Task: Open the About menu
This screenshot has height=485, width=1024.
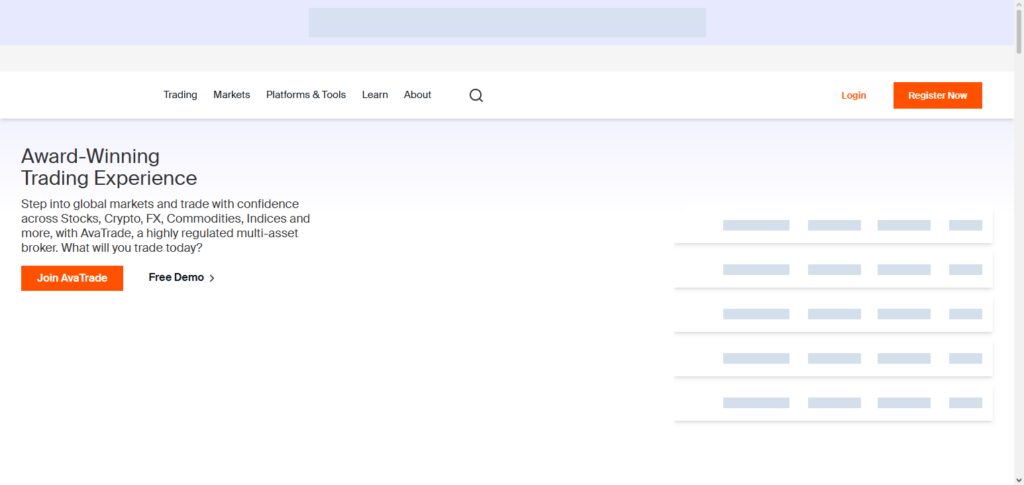Action: pyautogui.click(x=417, y=95)
